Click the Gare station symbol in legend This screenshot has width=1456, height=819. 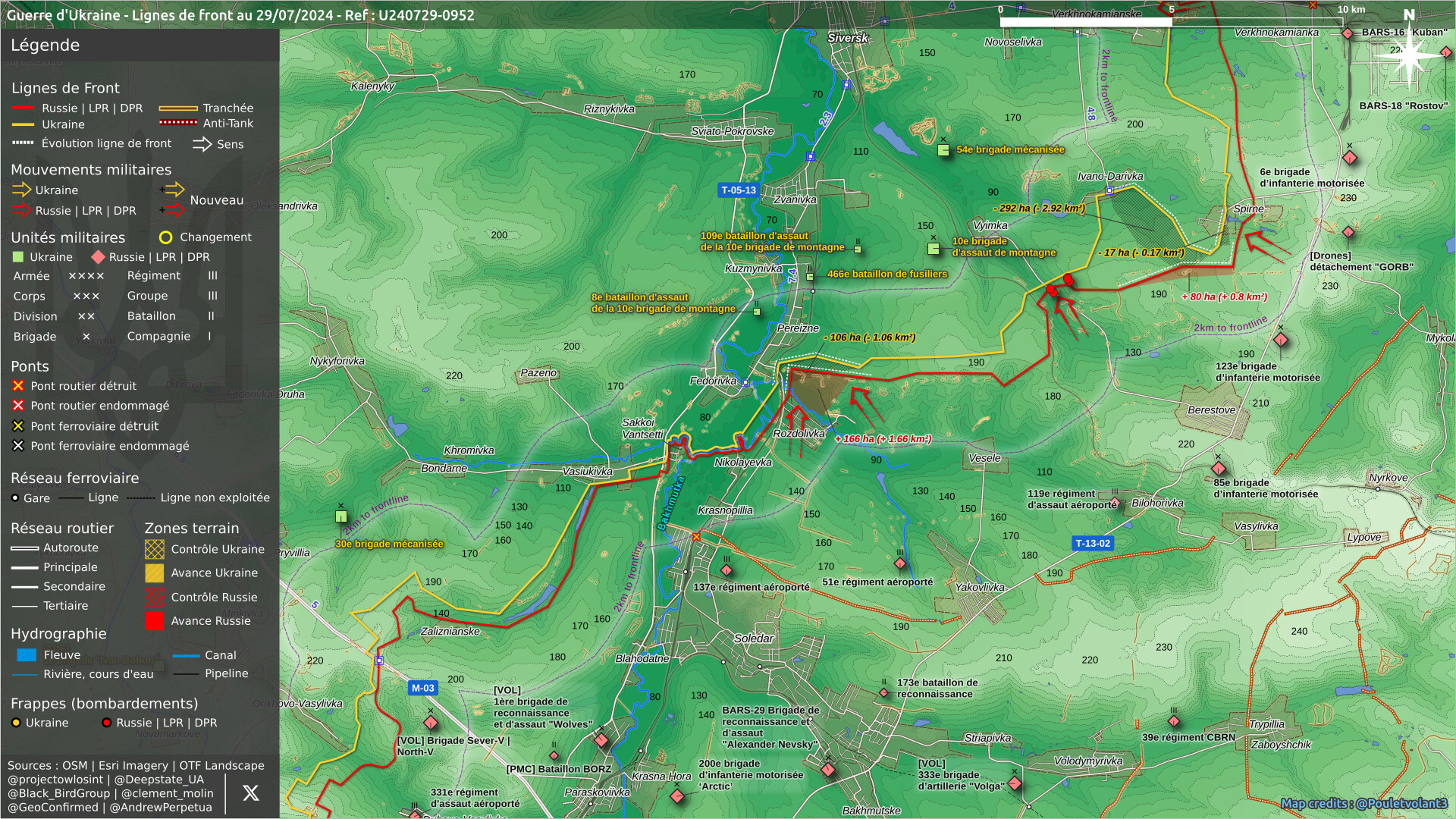coord(15,498)
